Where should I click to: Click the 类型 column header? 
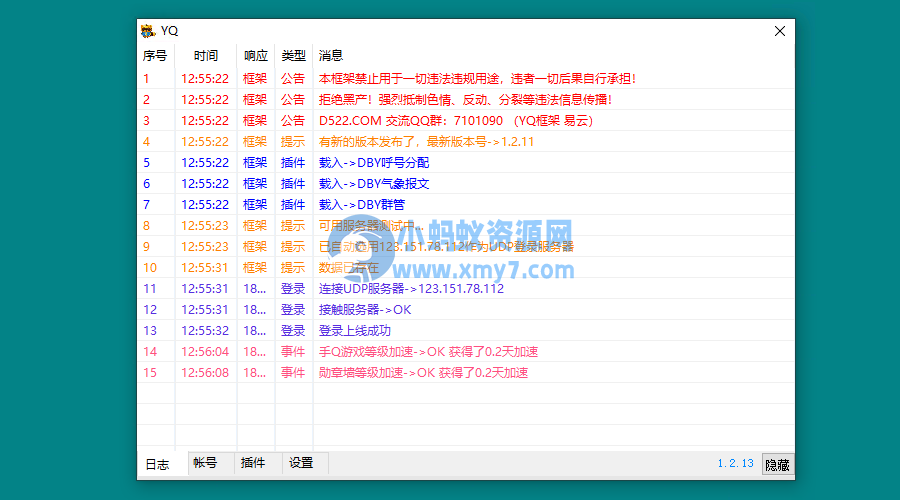click(293, 56)
